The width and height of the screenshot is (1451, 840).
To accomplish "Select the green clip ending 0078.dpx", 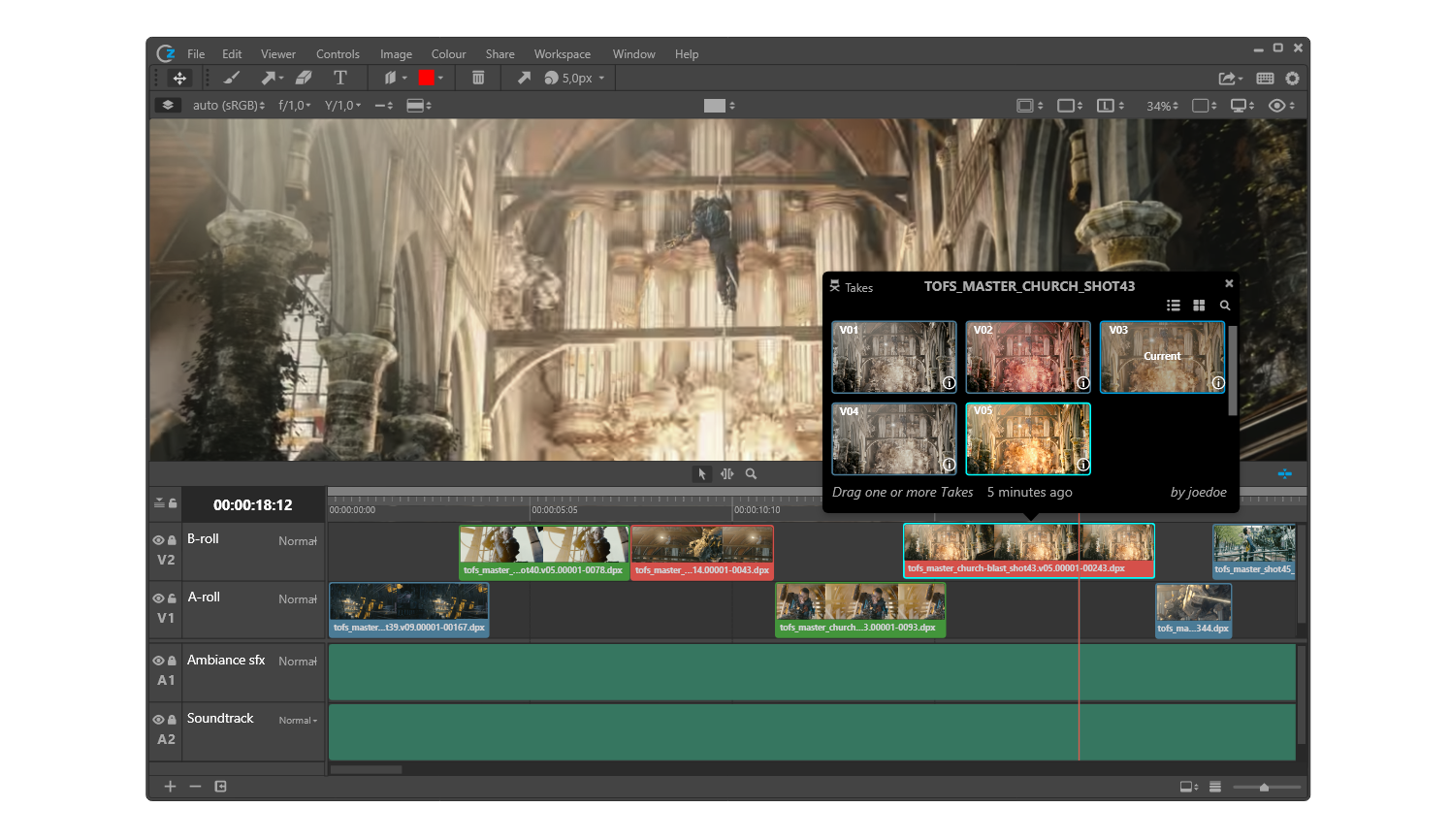I will (x=543, y=552).
